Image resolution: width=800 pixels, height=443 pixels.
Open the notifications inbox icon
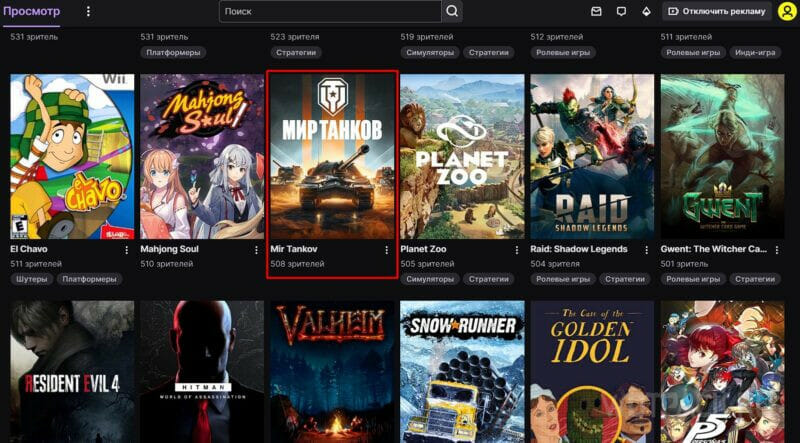[597, 11]
